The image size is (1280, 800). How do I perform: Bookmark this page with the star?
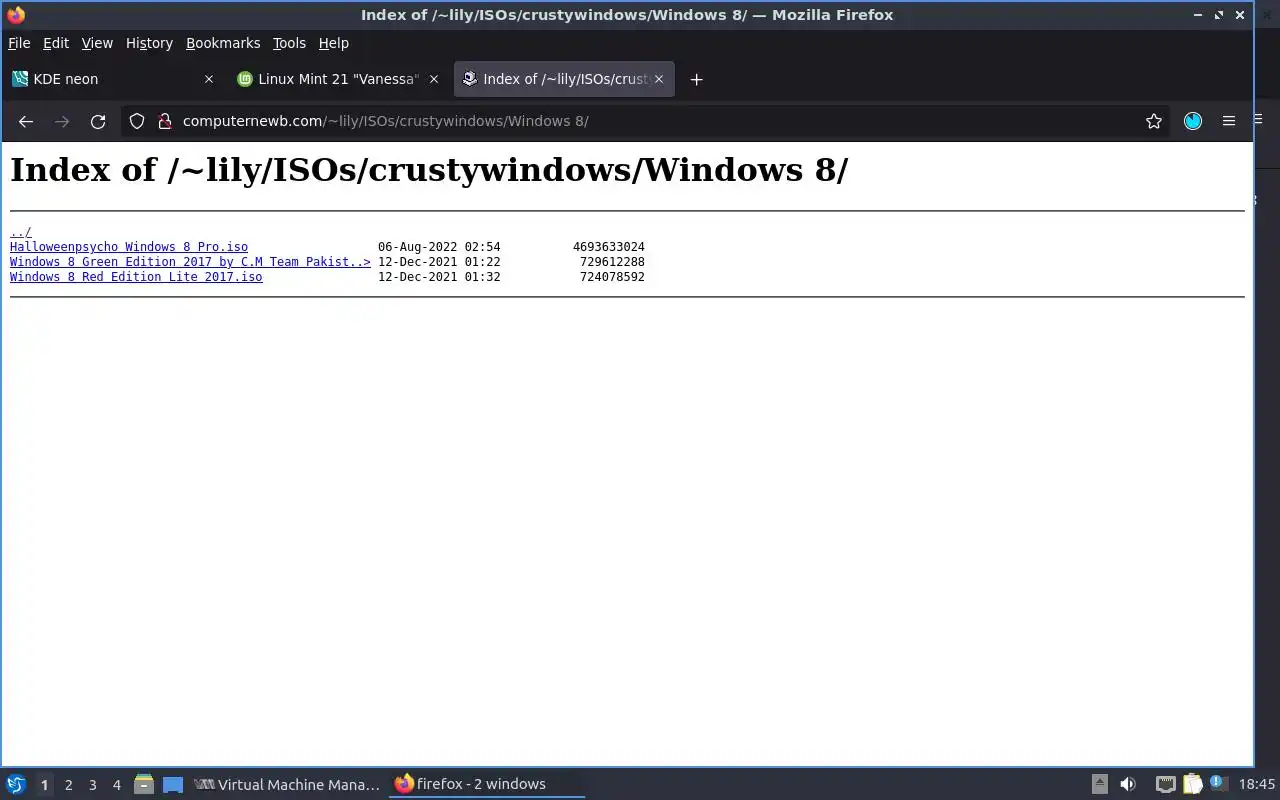(1154, 121)
